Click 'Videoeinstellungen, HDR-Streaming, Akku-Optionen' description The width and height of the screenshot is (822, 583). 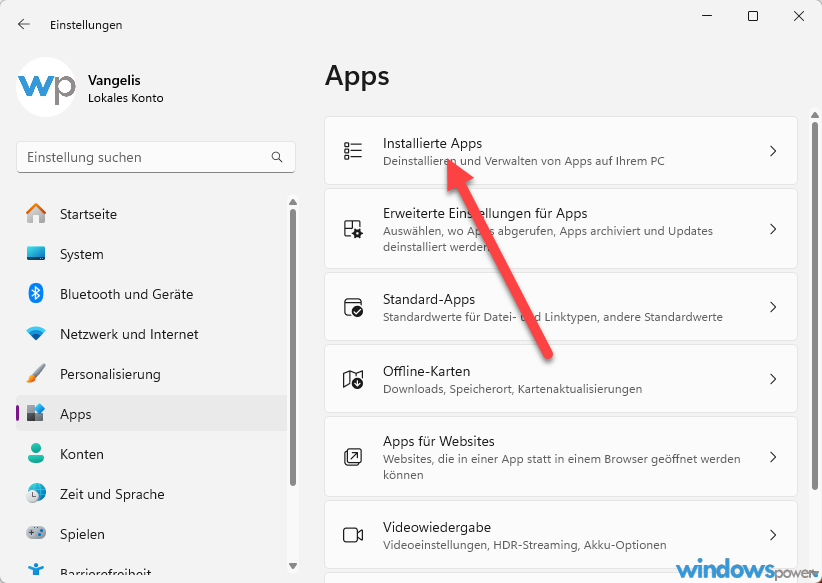(x=524, y=545)
